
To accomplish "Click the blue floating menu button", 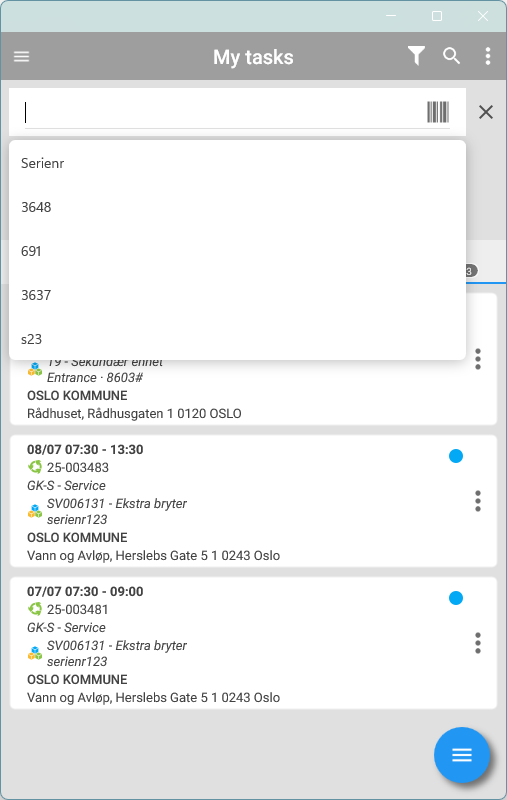I will coord(462,755).
